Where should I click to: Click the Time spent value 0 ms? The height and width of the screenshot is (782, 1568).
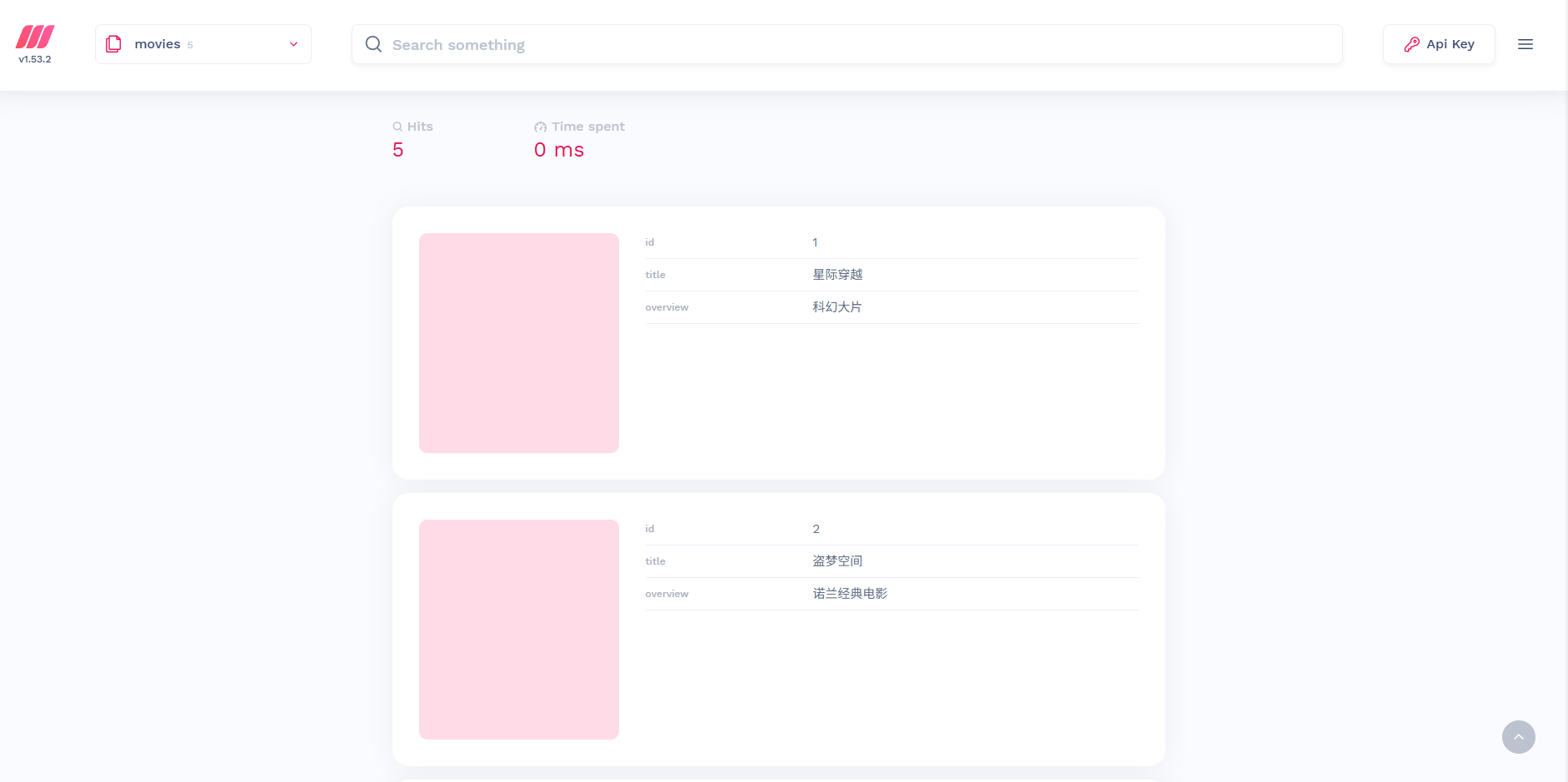pos(559,150)
